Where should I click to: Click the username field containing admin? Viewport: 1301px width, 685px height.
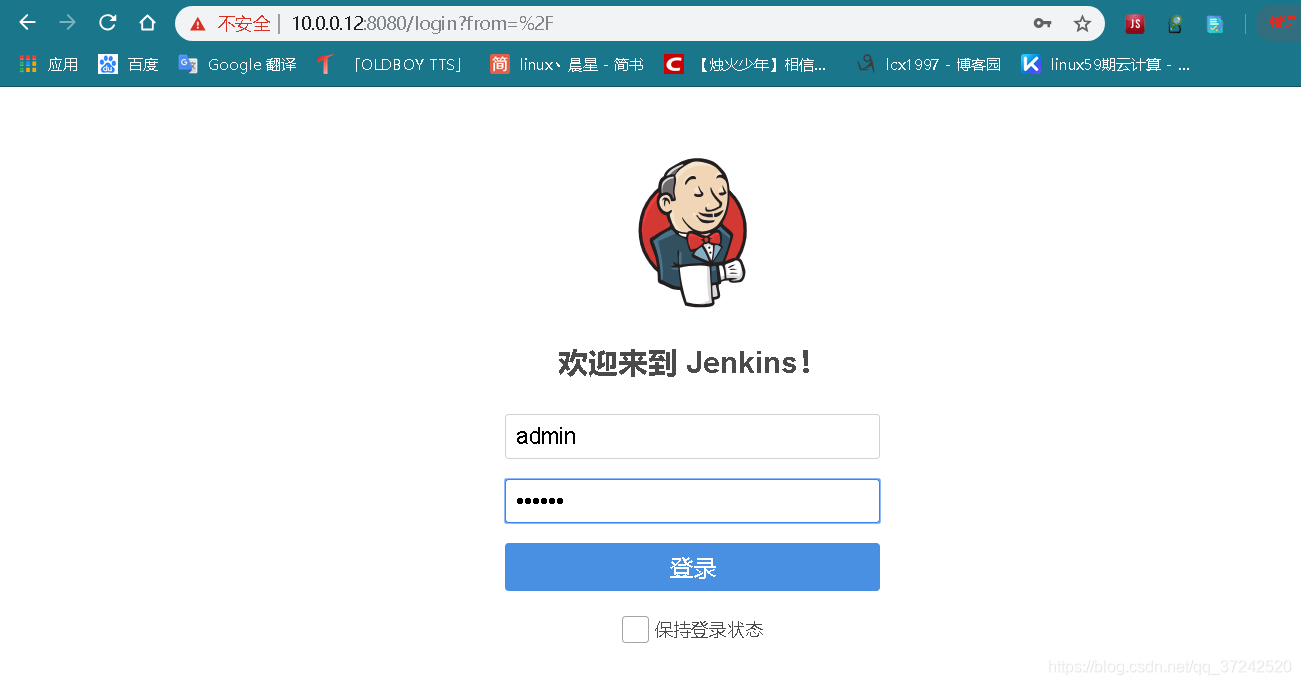[x=692, y=436]
